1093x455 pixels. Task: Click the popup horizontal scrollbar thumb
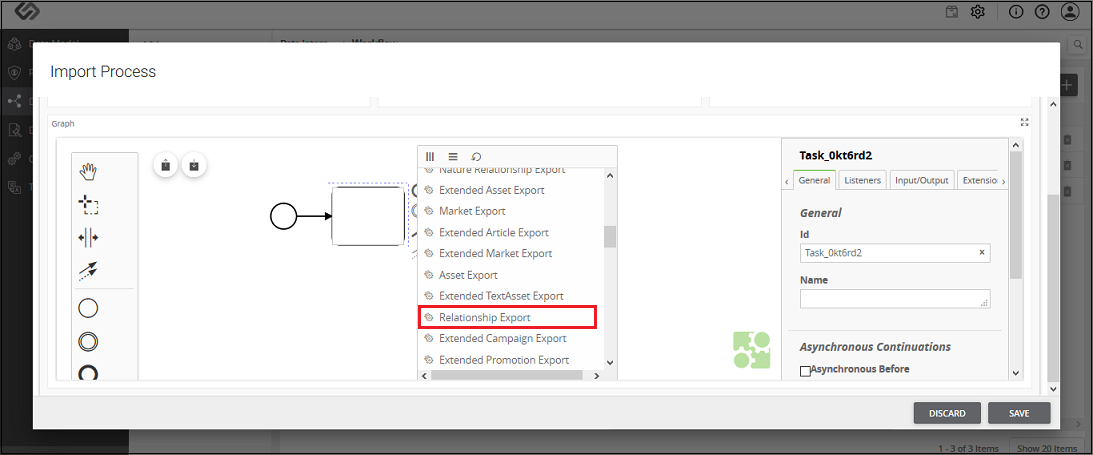click(507, 376)
